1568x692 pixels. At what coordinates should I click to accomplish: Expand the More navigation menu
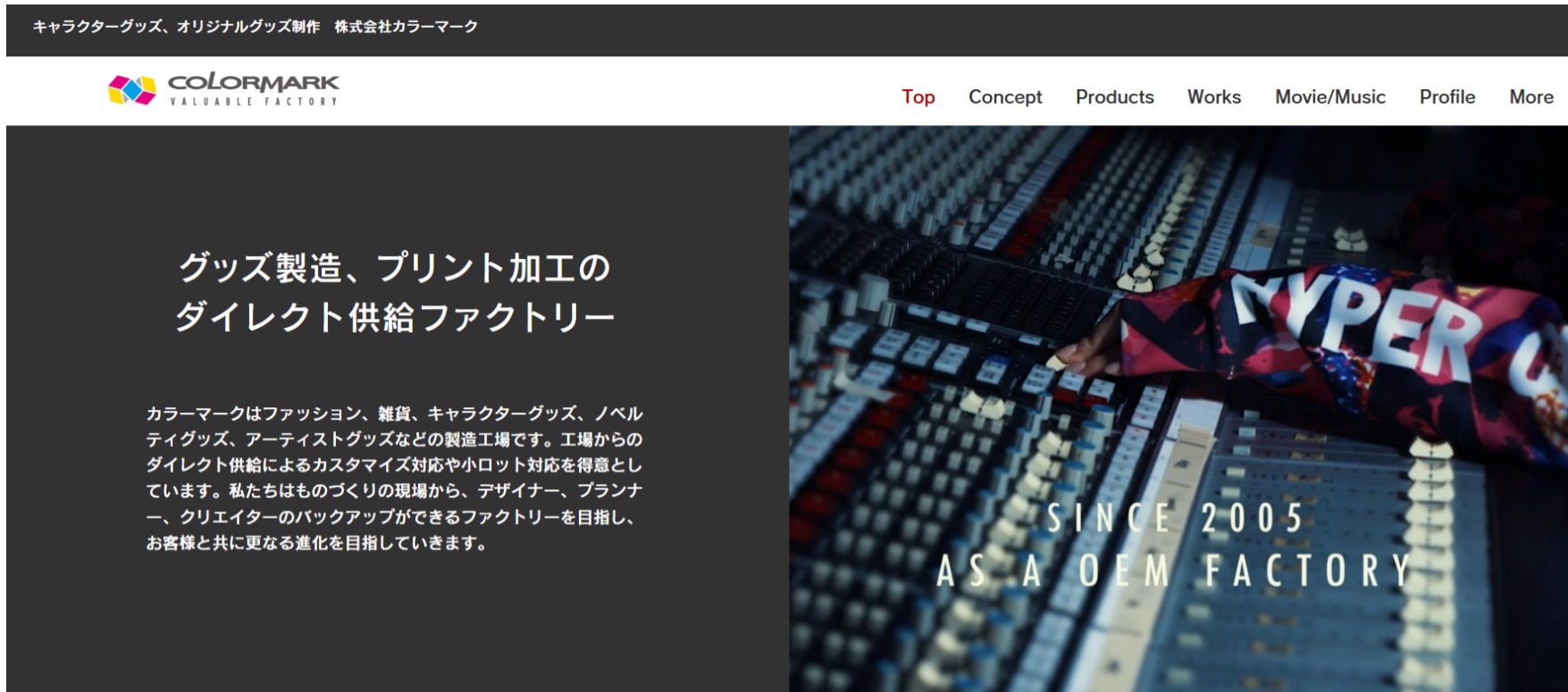click(x=1530, y=96)
